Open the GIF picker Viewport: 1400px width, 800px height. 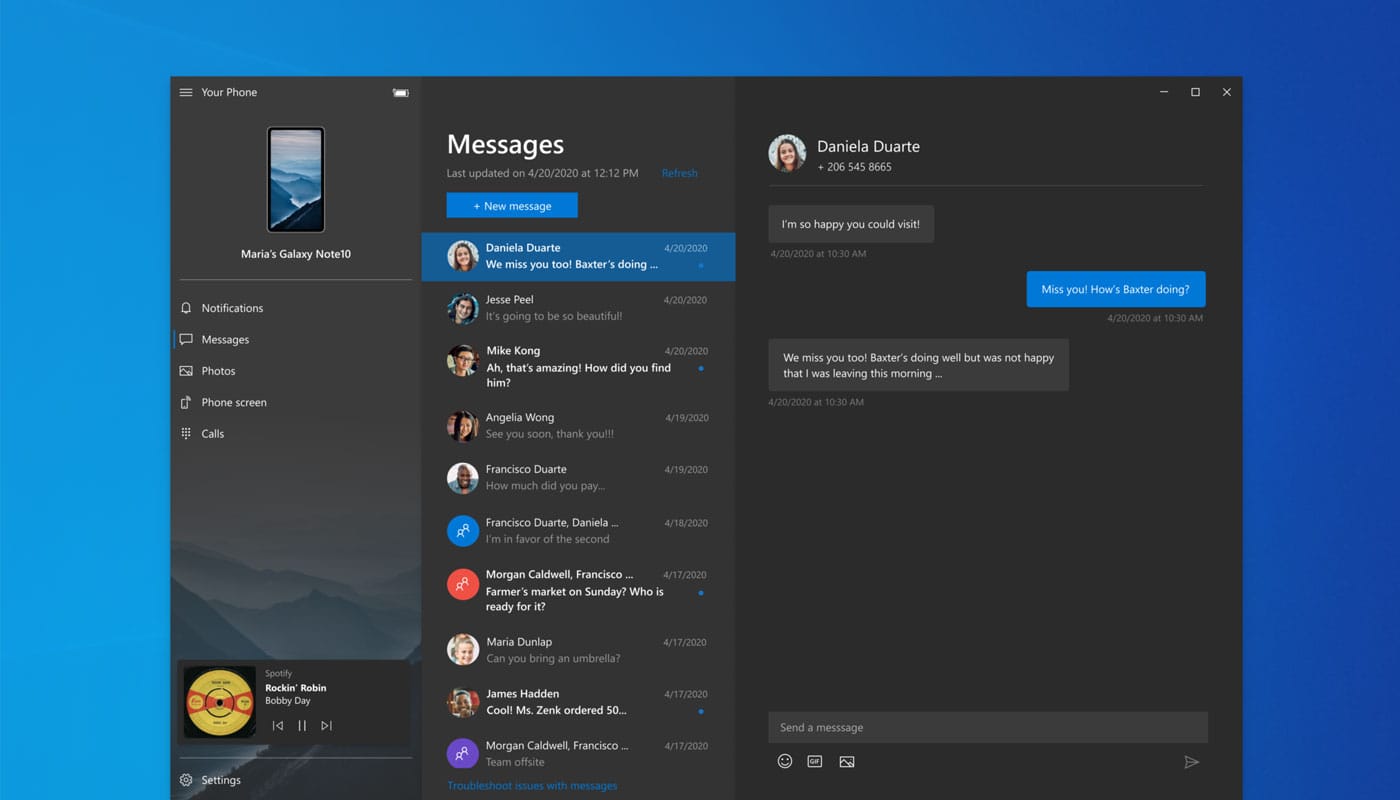click(815, 761)
